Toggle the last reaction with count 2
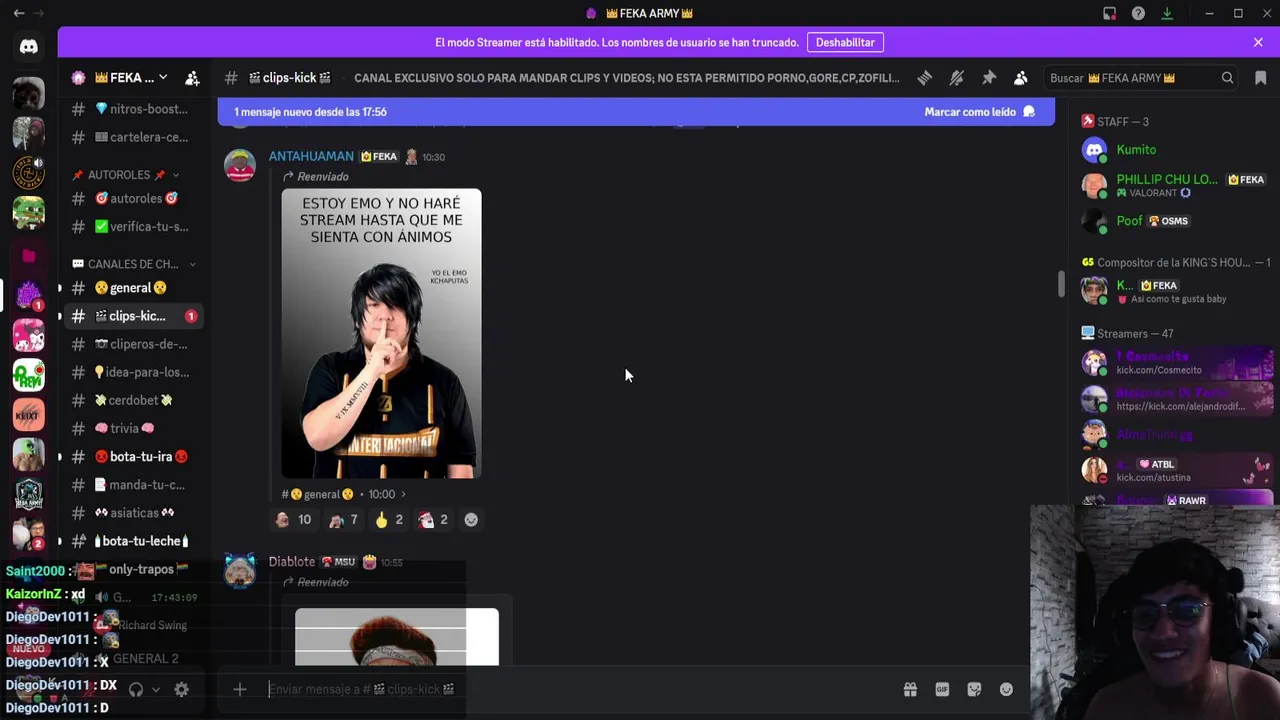Viewport: 1280px width, 720px height. [433, 520]
